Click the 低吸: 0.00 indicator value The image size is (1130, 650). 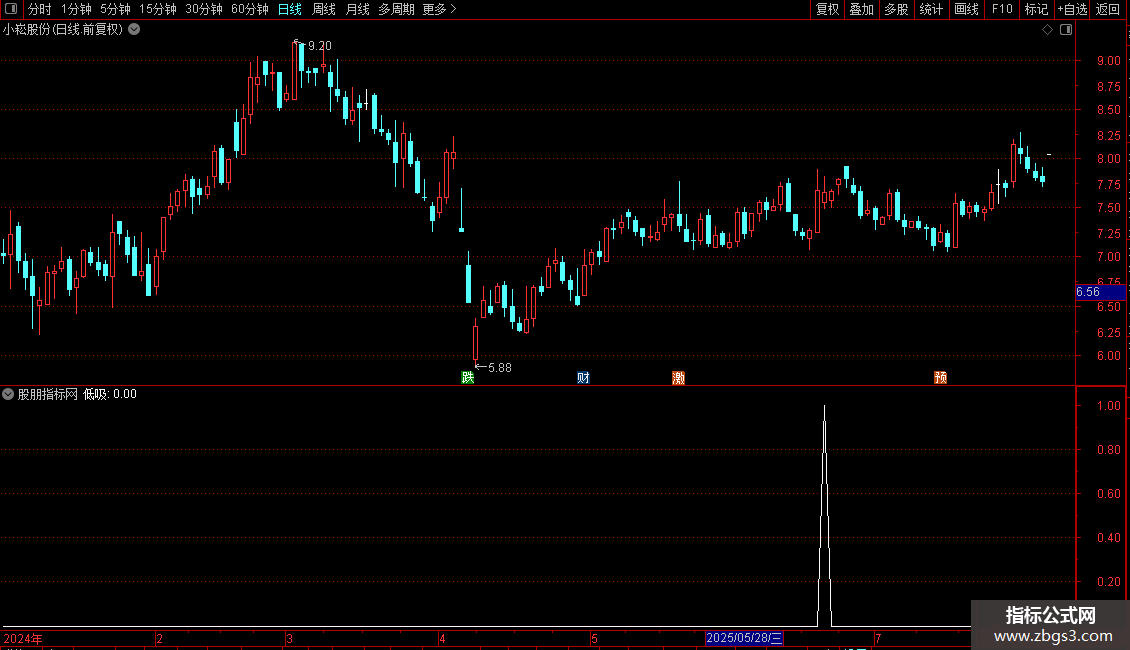point(110,394)
